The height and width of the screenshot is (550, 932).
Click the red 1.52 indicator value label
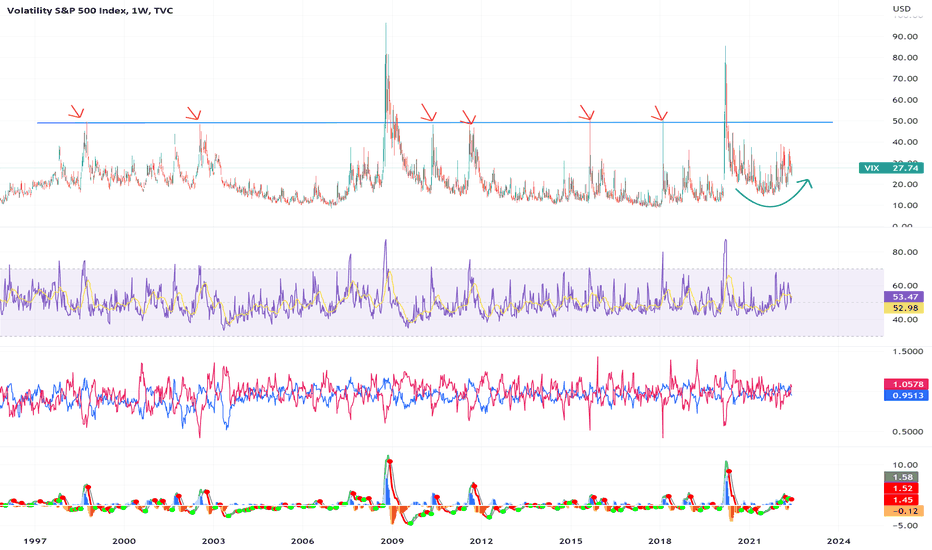(903, 488)
